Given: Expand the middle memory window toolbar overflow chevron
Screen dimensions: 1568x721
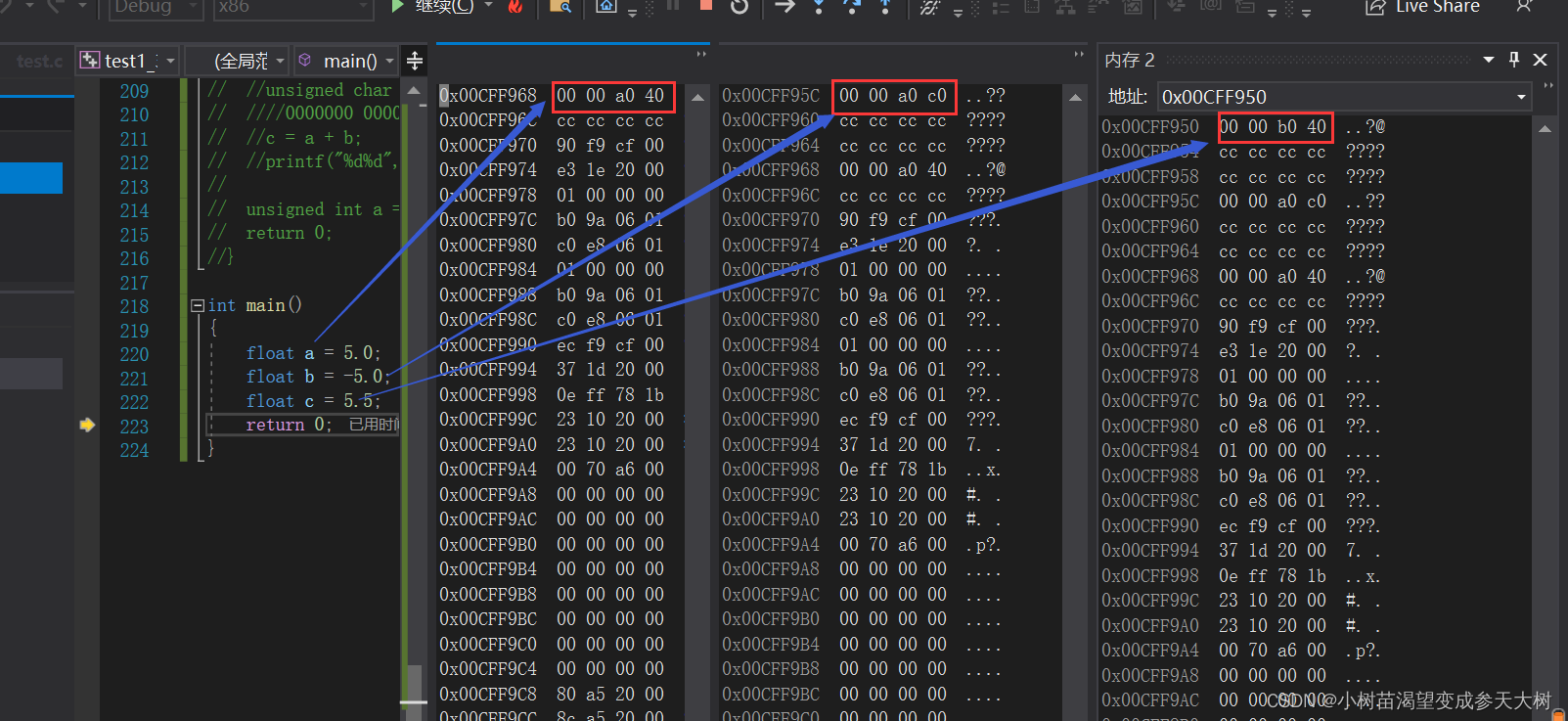Looking at the screenshot, I should click(x=1079, y=54).
